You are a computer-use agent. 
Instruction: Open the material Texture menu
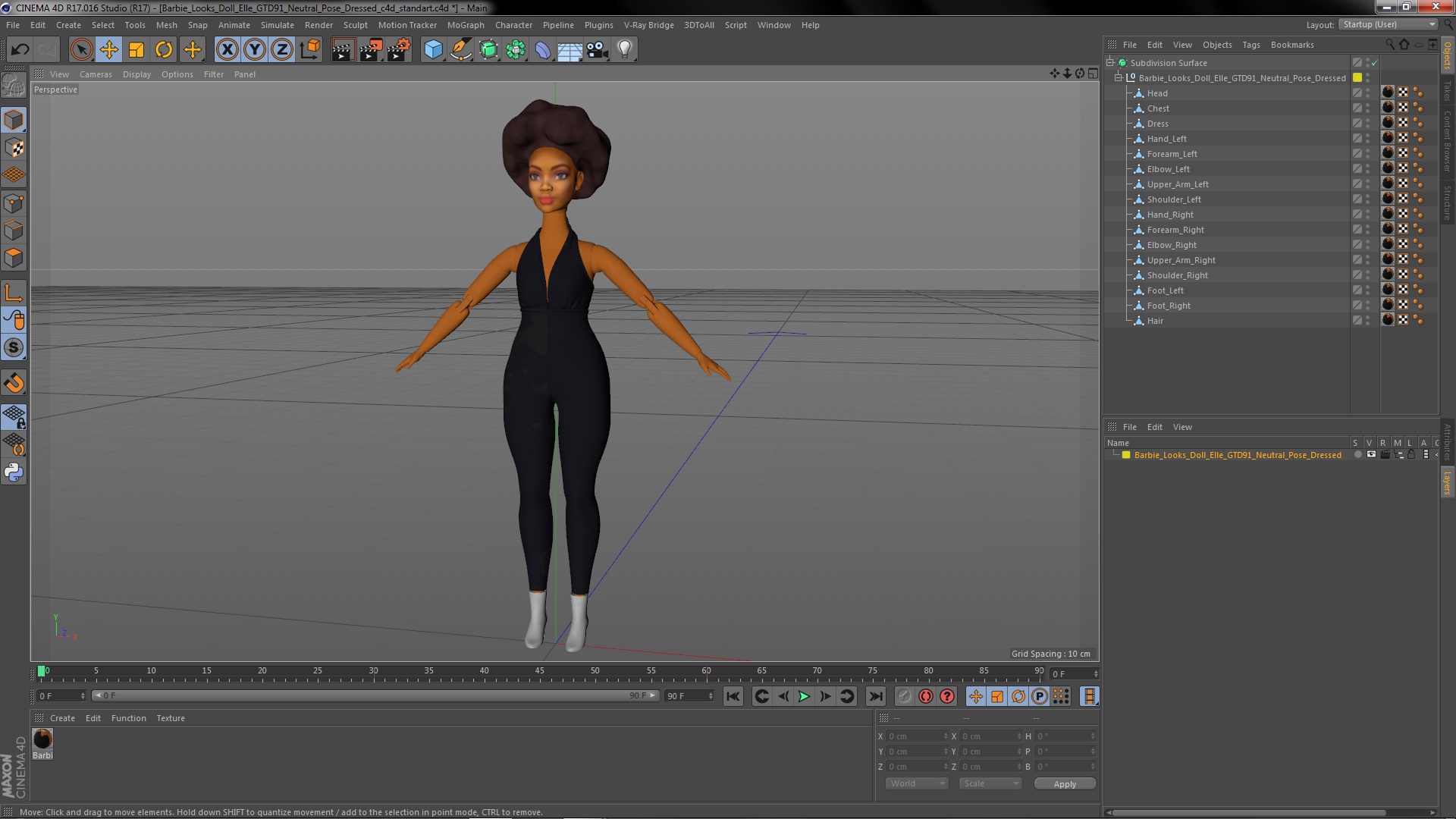click(171, 718)
